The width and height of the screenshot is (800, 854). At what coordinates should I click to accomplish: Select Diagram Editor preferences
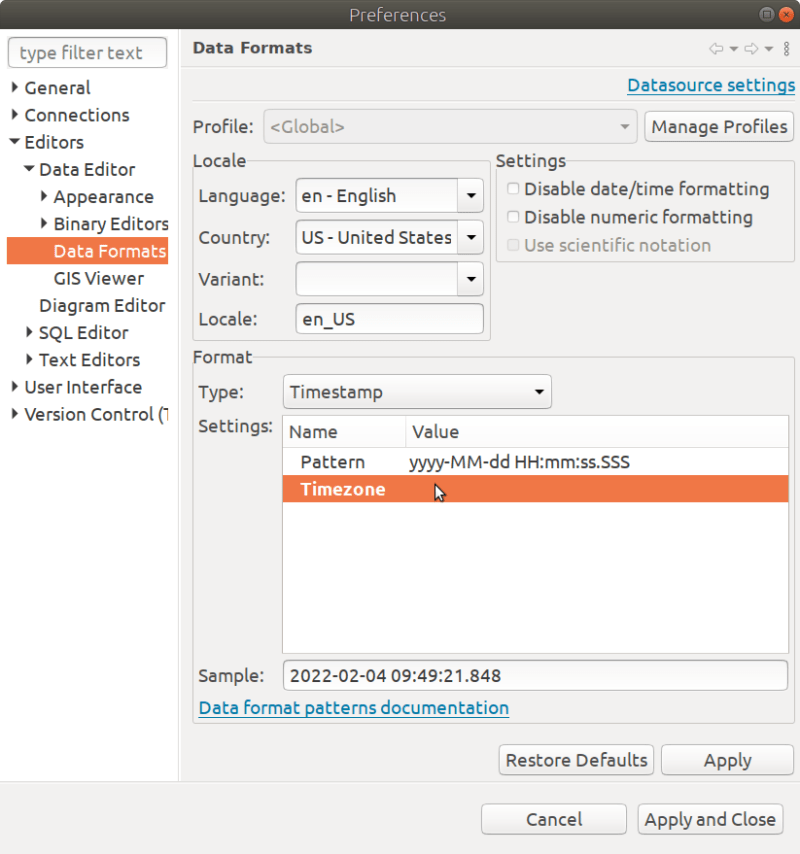coord(102,305)
